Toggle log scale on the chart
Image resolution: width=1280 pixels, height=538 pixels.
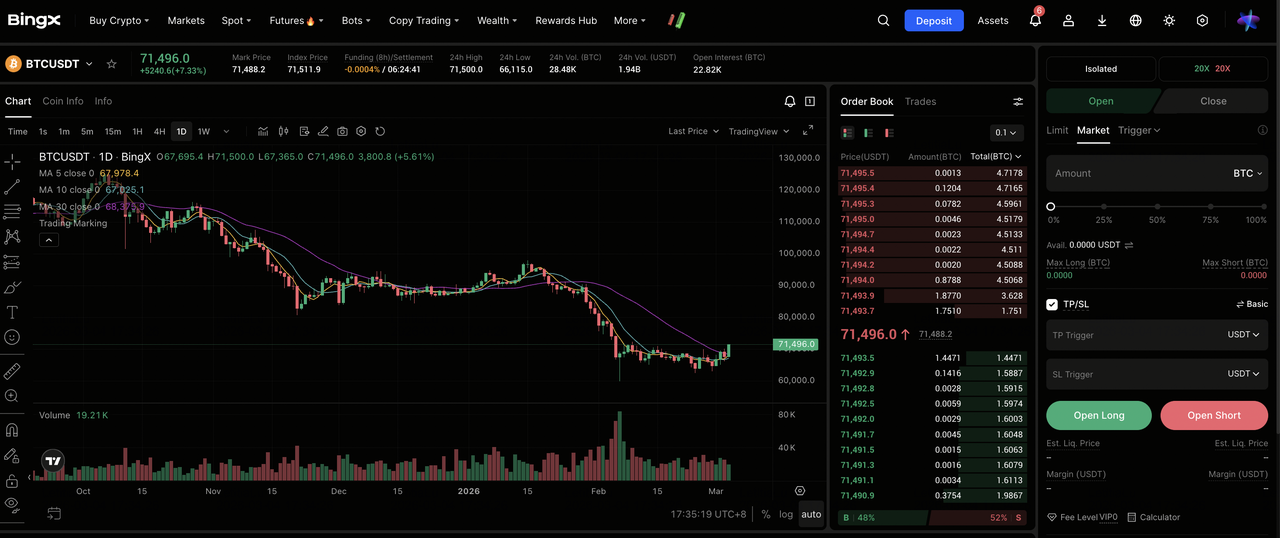[x=786, y=514]
